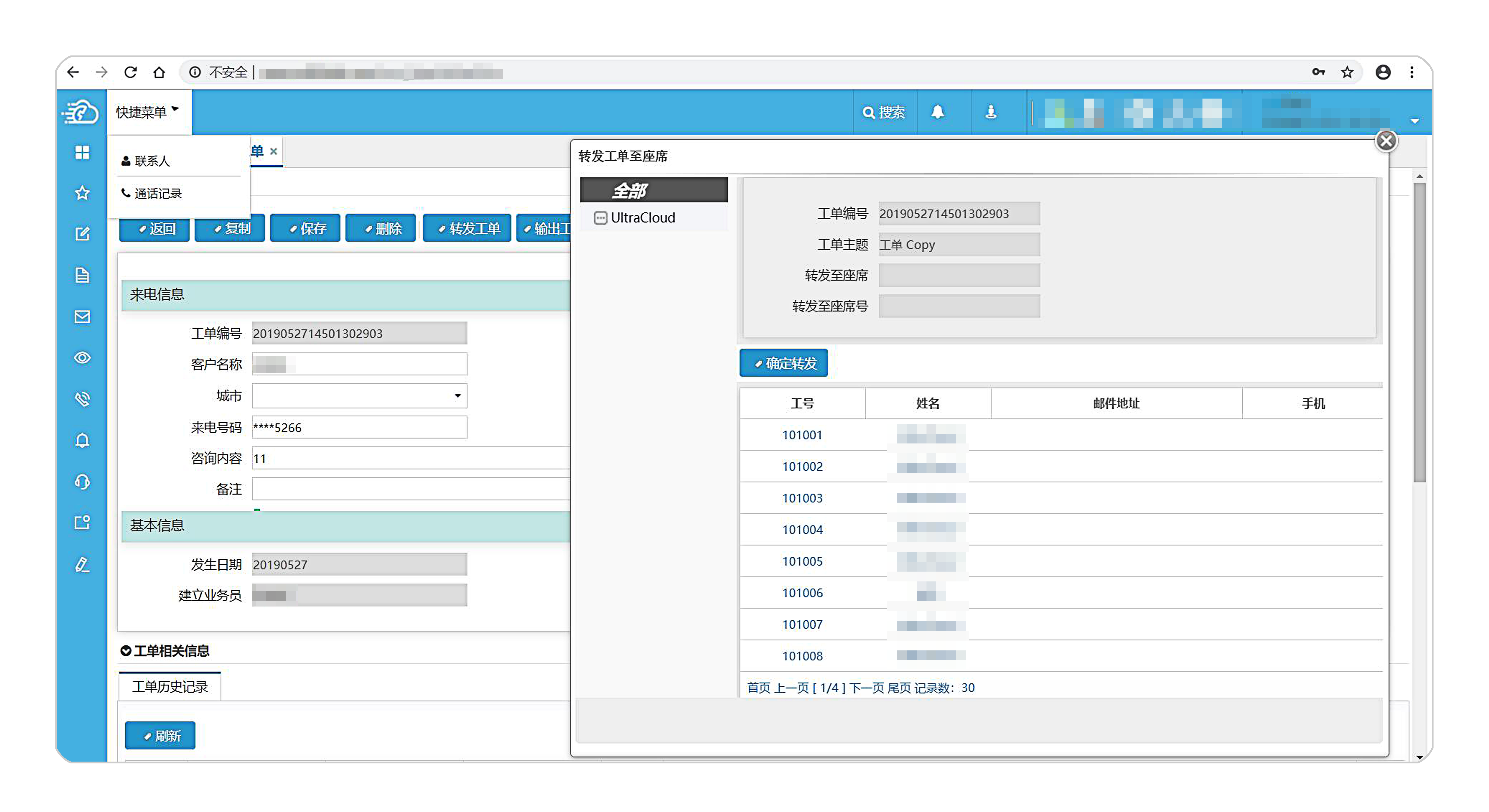Go to 上一页 previous page

(791, 688)
